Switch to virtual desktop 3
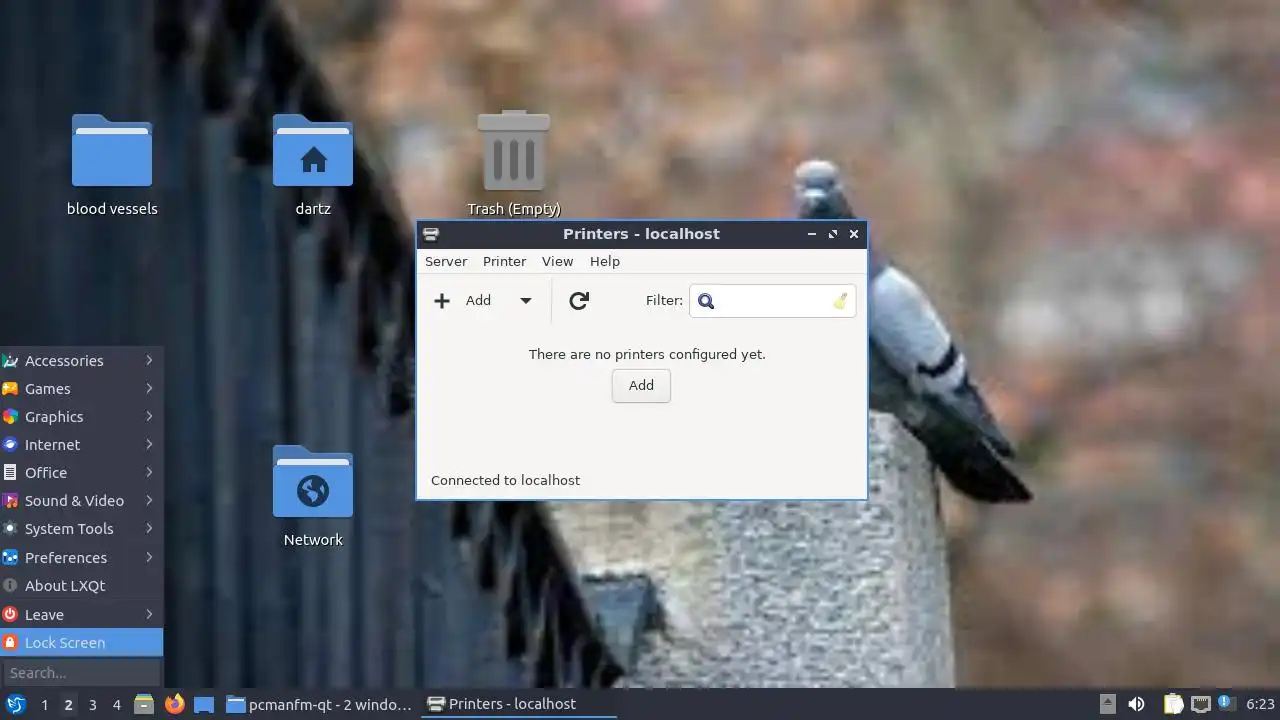 [x=92, y=704]
